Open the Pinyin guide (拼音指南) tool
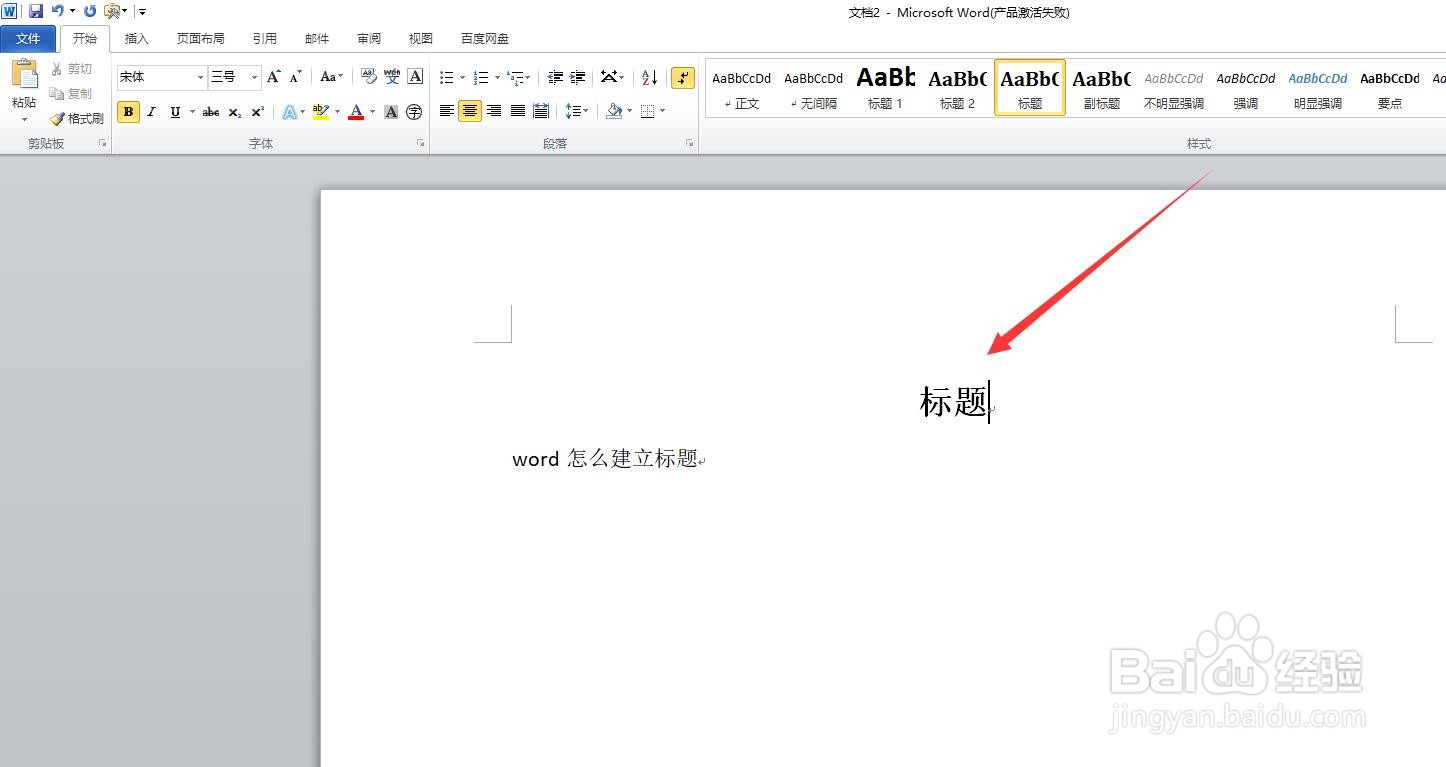Viewport: 1446px width, 767px height. (391, 77)
